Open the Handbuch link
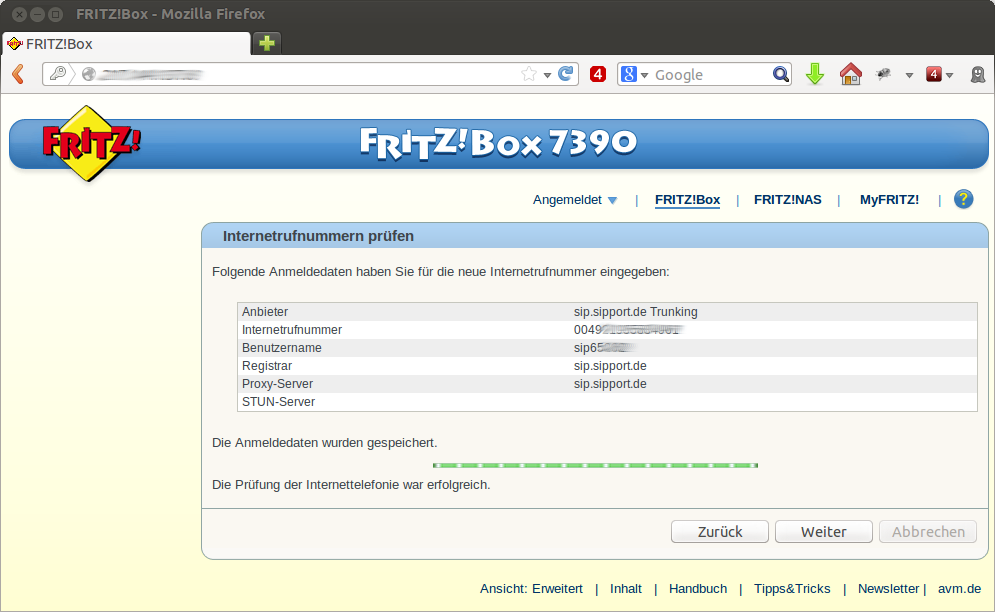 (x=698, y=589)
